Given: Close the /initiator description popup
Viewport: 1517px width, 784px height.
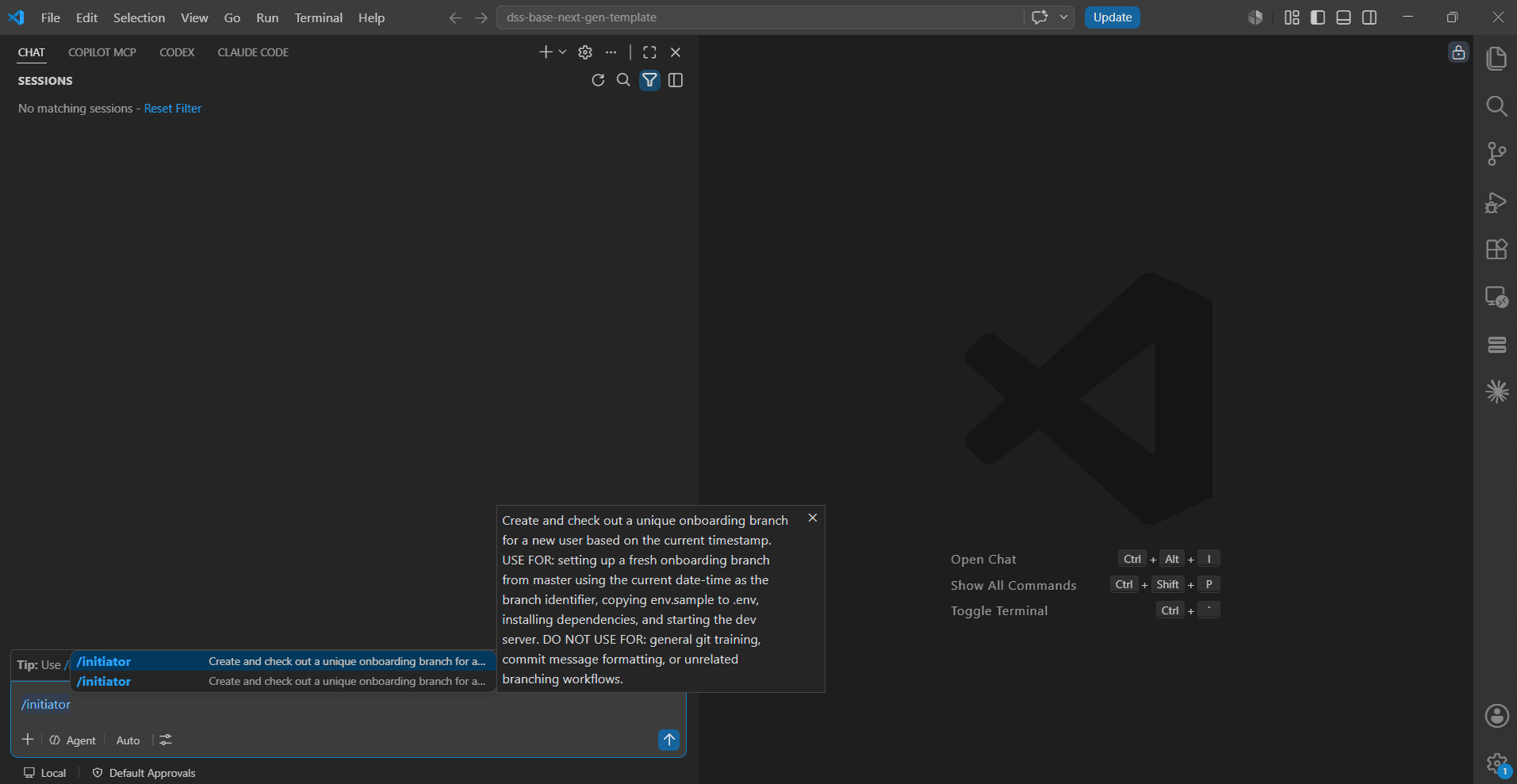Looking at the screenshot, I should point(813,518).
